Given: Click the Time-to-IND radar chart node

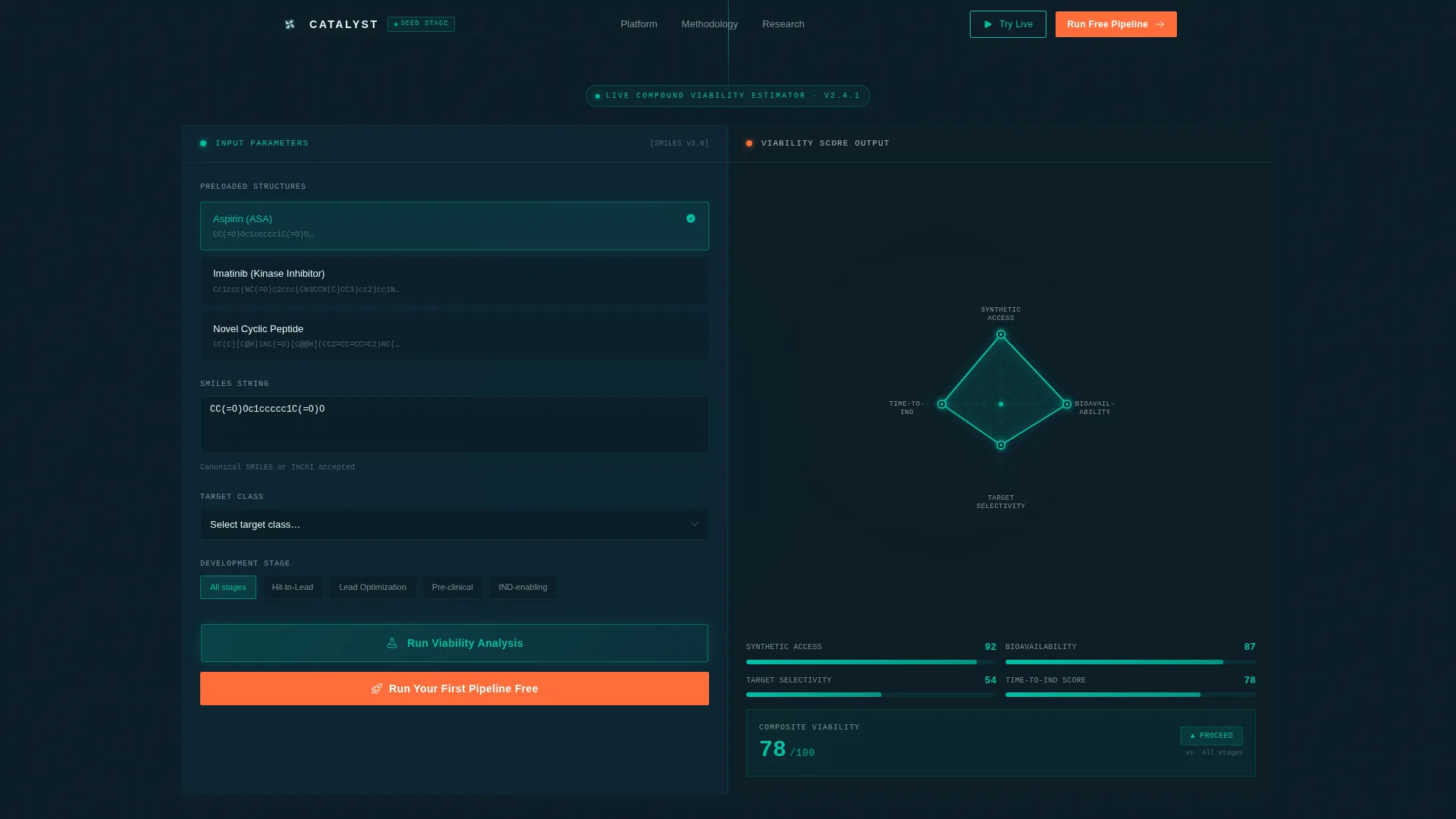Looking at the screenshot, I should pyautogui.click(x=942, y=404).
